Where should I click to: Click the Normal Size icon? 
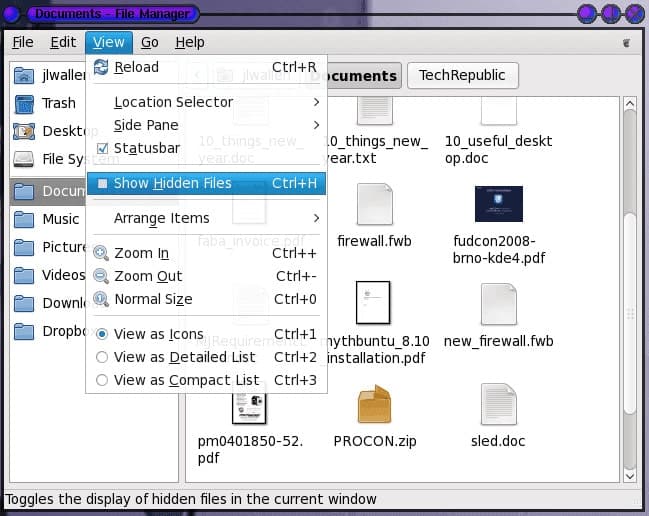[101, 299]
